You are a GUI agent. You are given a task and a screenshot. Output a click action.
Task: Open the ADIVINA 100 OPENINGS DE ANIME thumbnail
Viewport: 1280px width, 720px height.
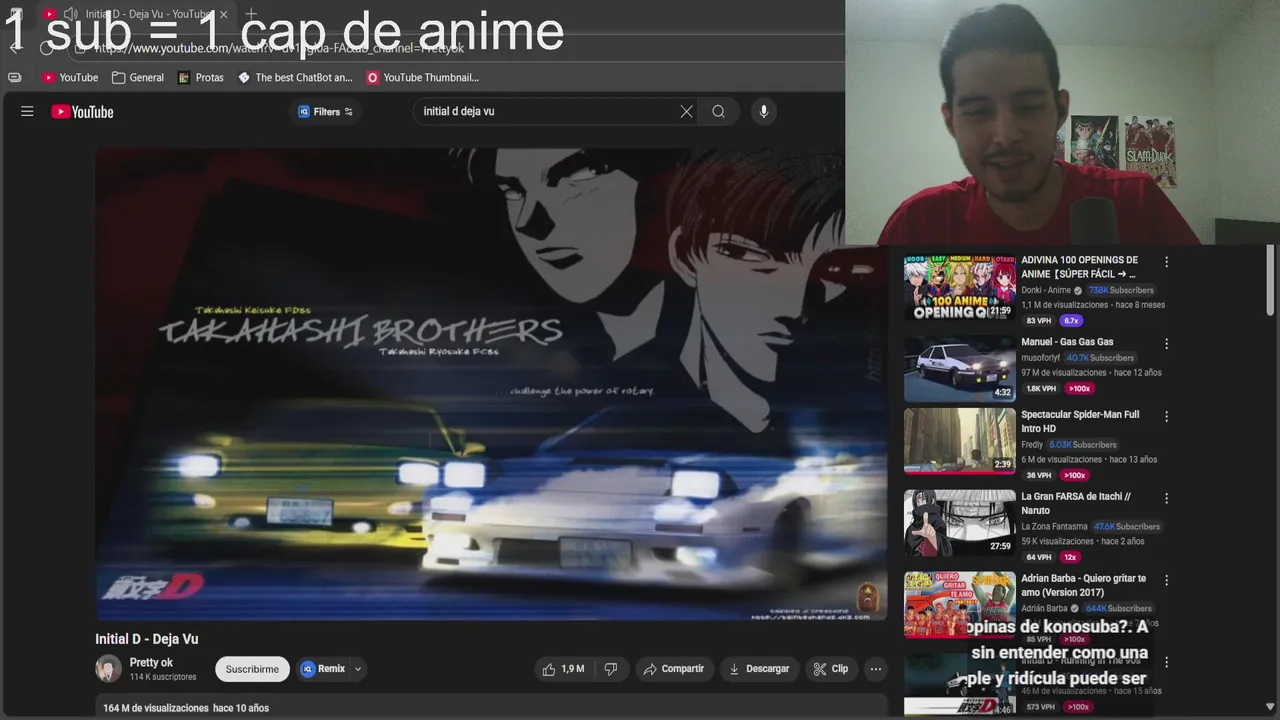(959, 288)
